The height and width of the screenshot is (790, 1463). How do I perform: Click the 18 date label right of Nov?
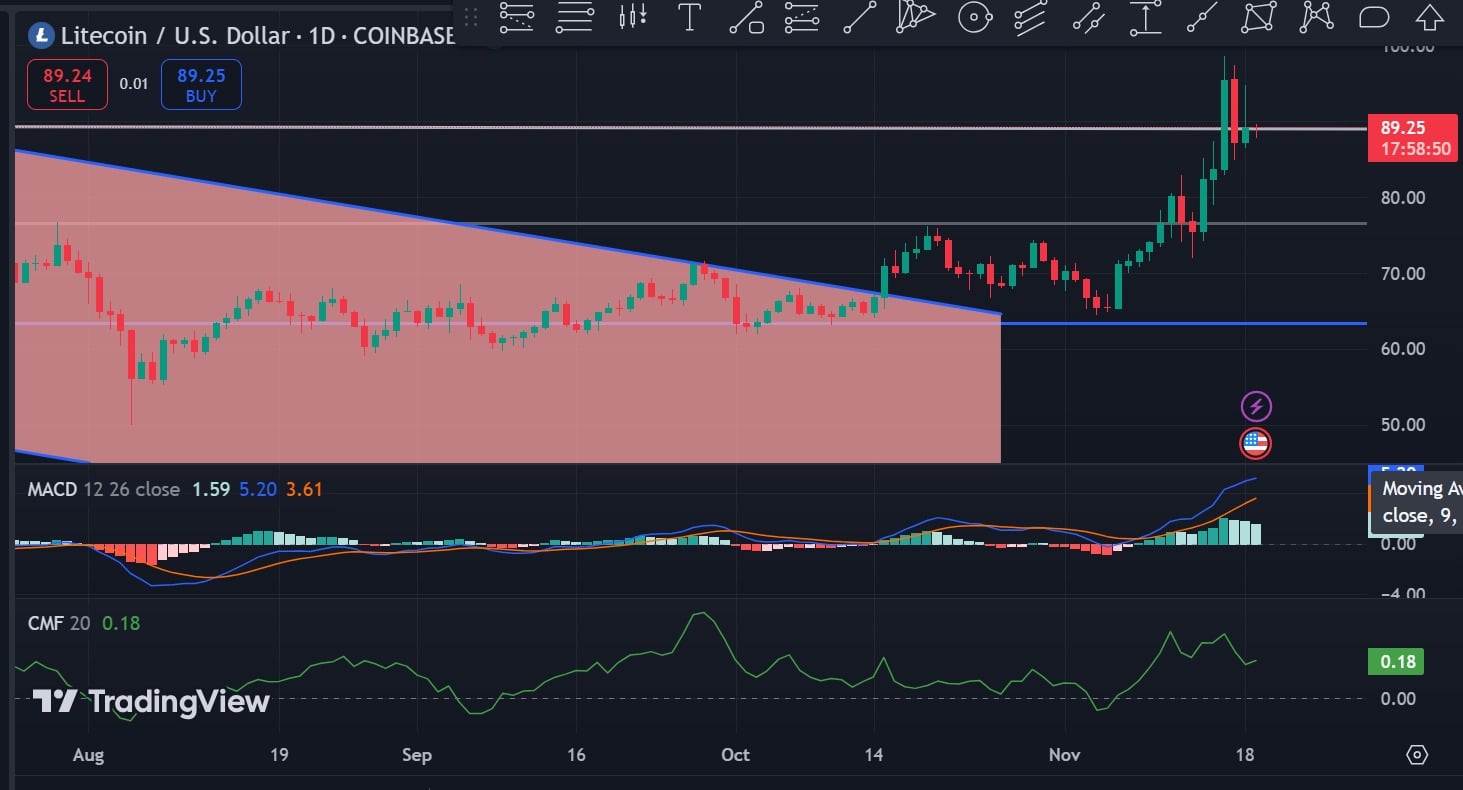click(x=1244, y=754)
